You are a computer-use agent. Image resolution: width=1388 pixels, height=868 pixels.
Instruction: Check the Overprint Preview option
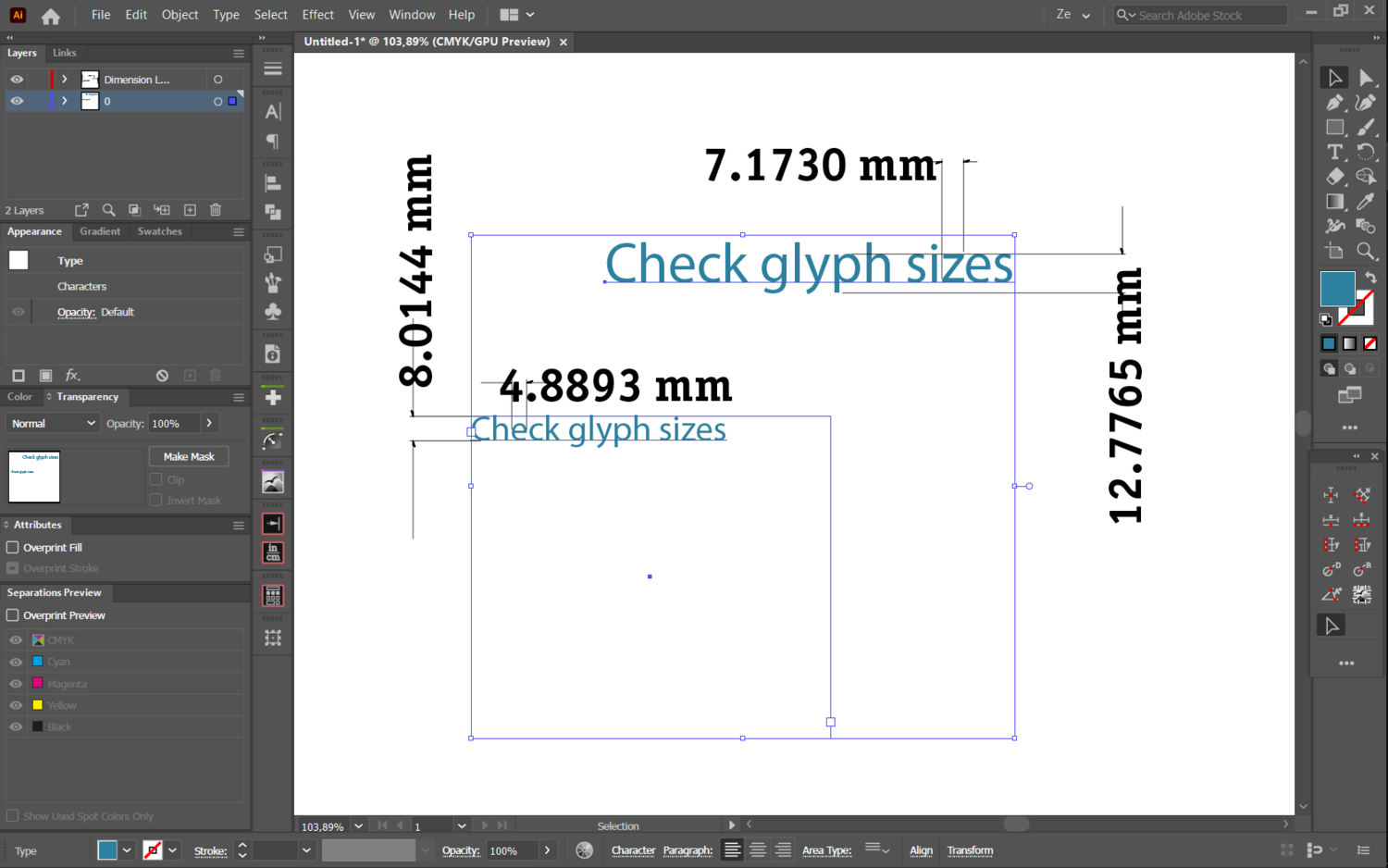pyautogui.click(x=13, y=615)
